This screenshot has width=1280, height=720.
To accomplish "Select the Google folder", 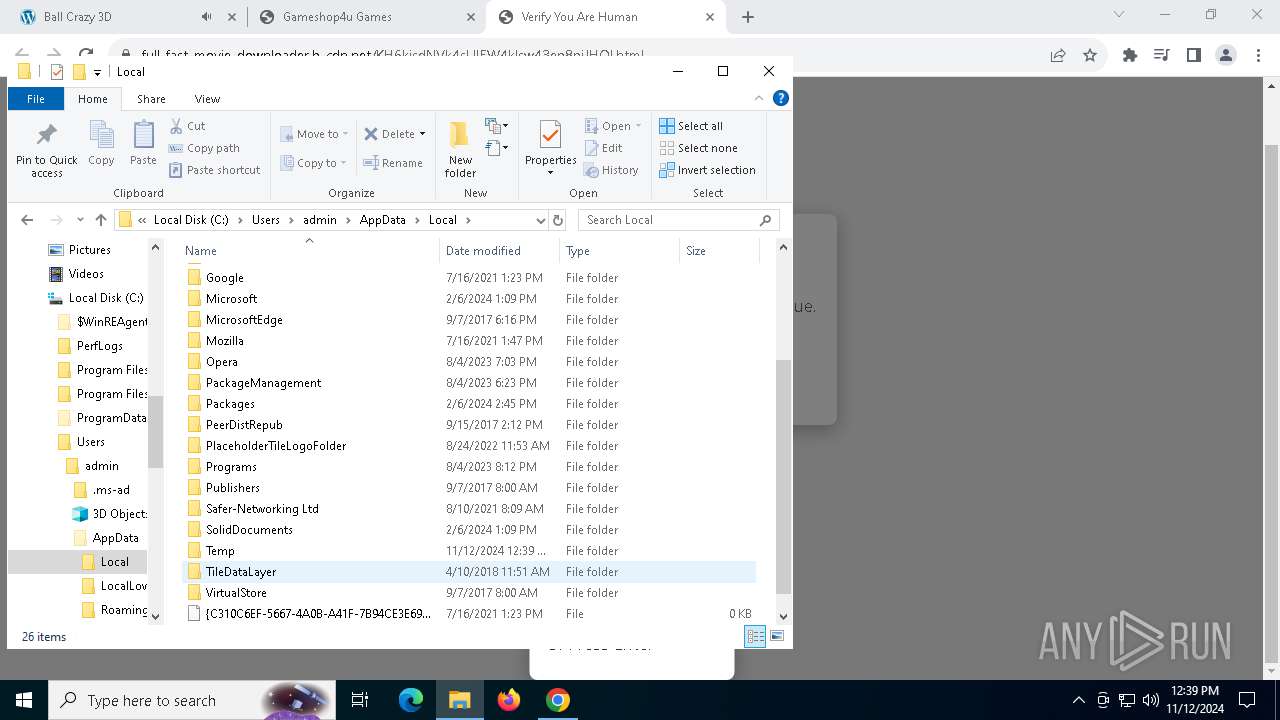I will point(225,278).
